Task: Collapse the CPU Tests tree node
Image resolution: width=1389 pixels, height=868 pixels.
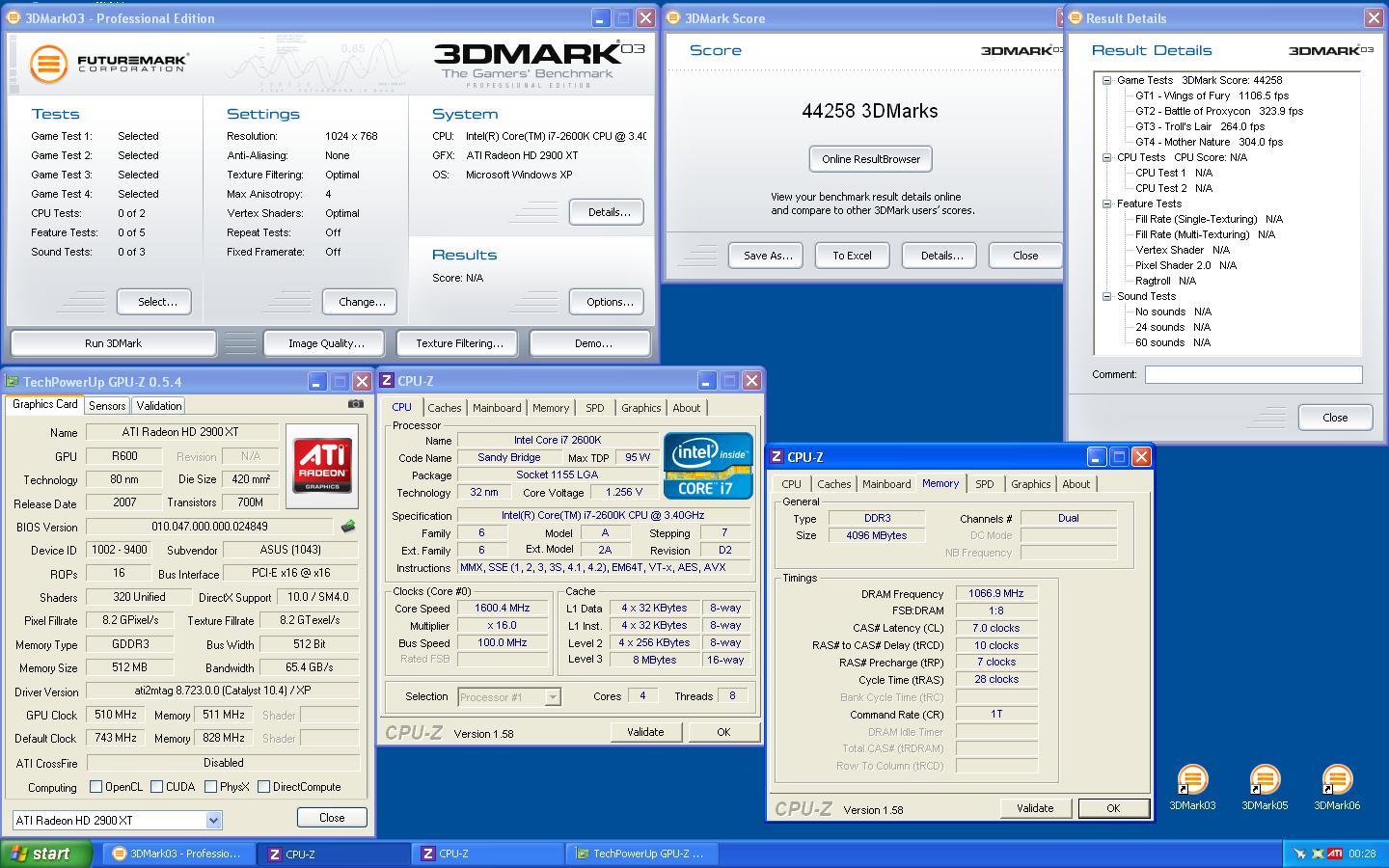Action: (x=1107, y=157)
